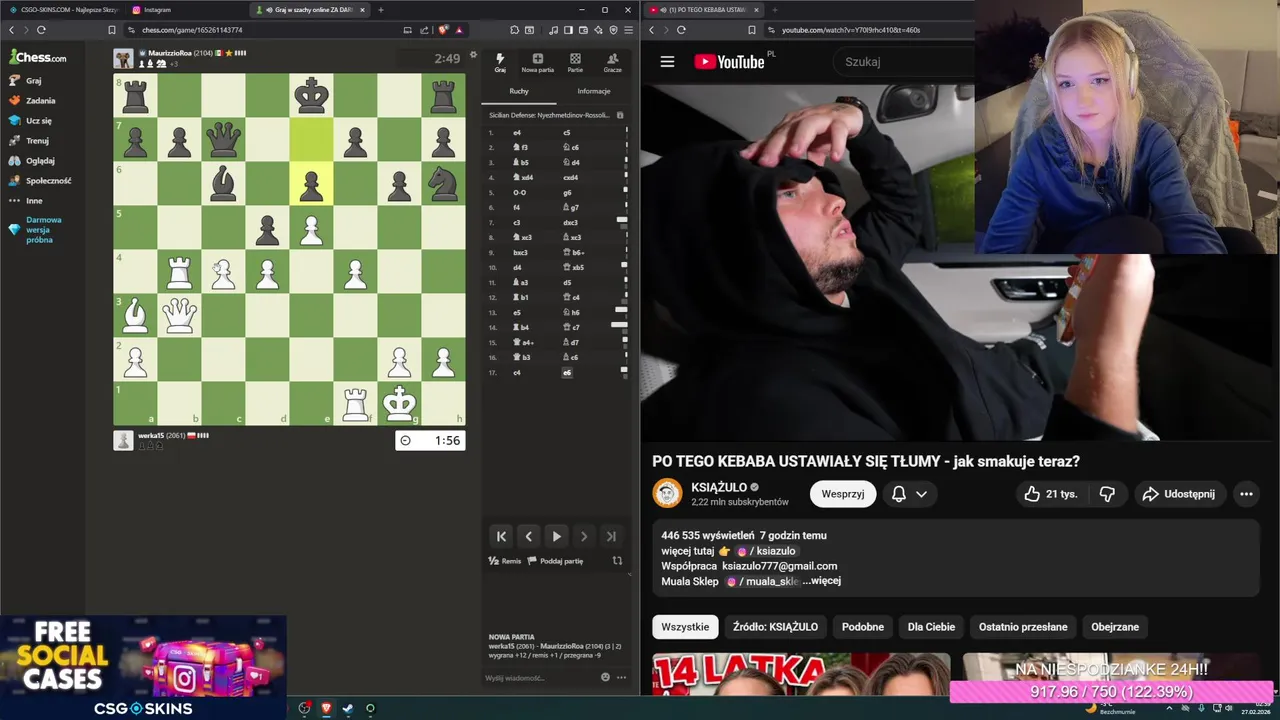This screenshot has height=720, width=1280.
Task: Open notification bell dropdown for KSIĄŻULO
Action: point(908,494)
